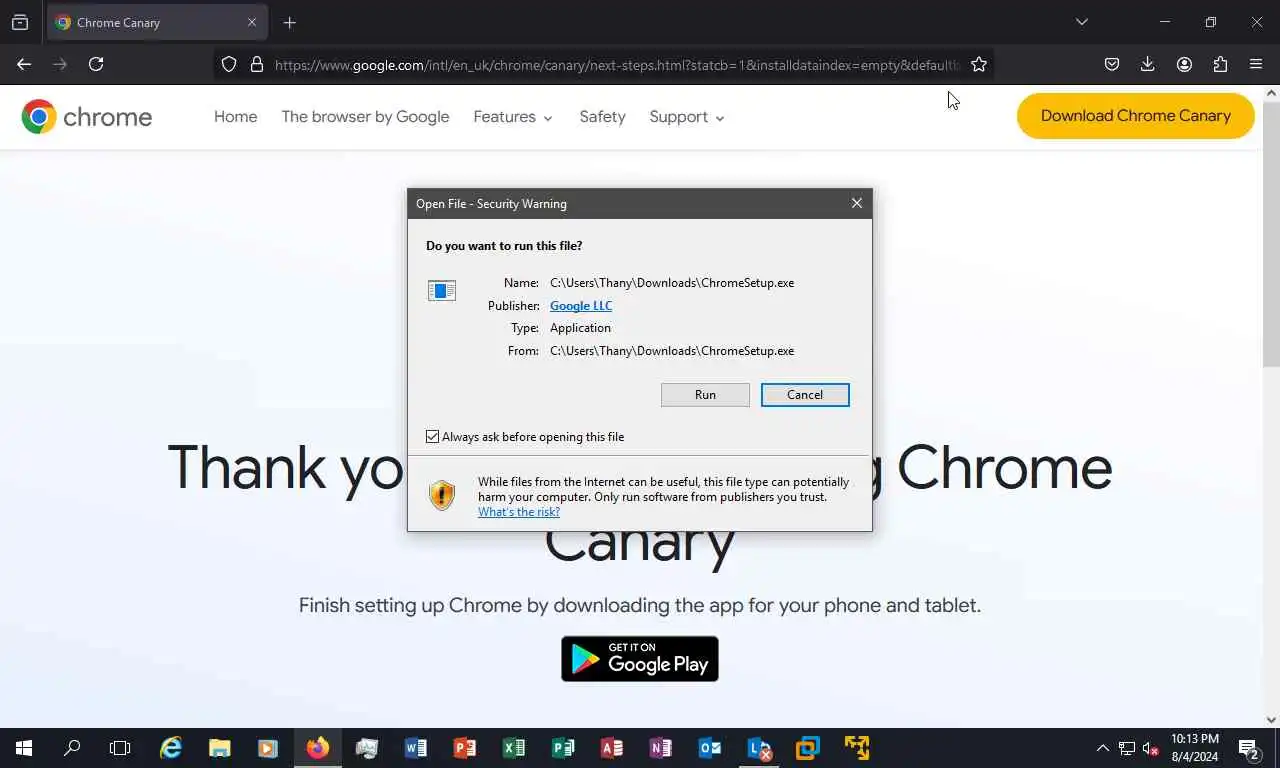Click the padlock site info icon
The width and height of the screenshot is (1280, 768).
257,64
